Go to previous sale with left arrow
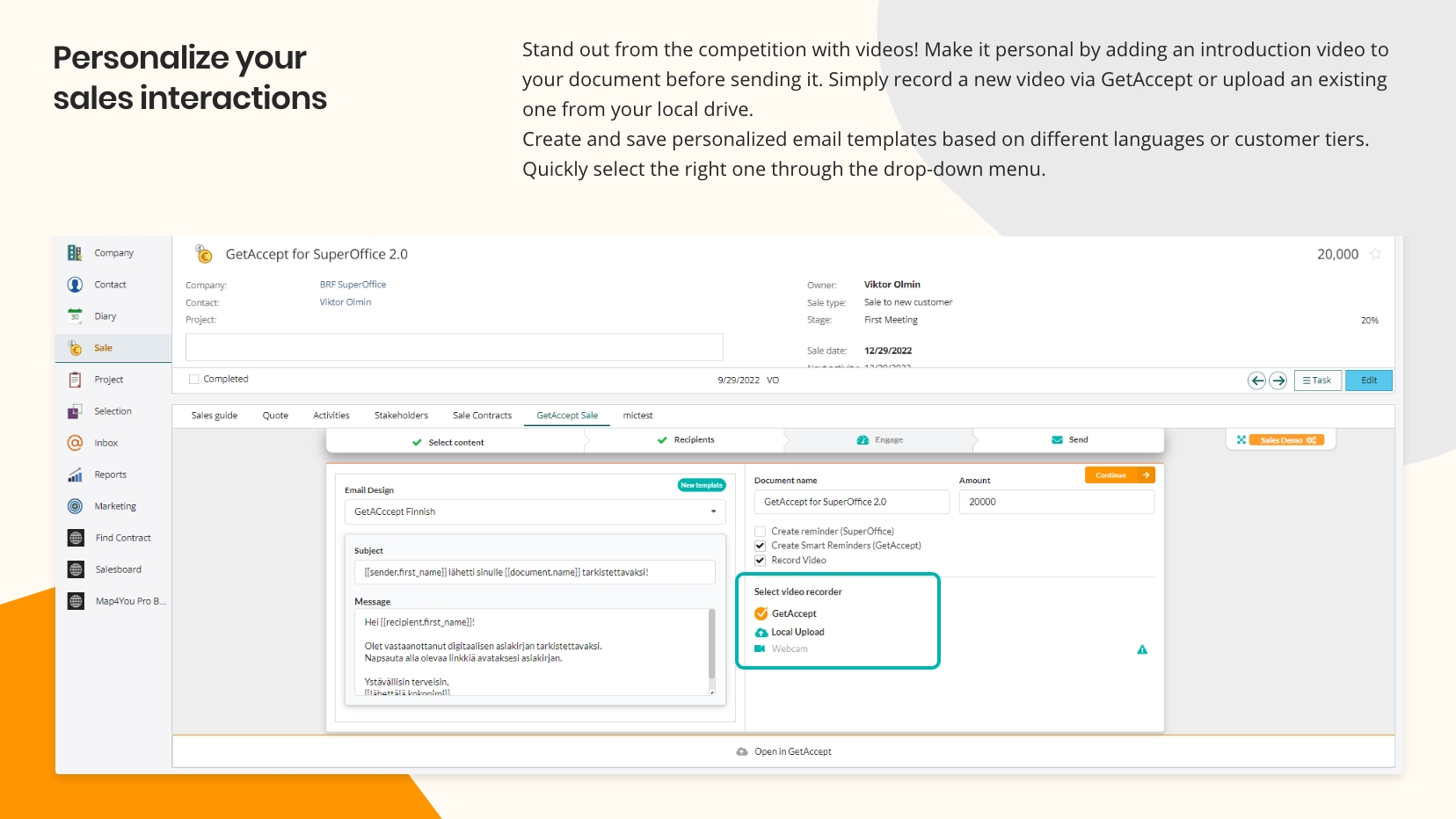The height and width of the screenshot is (819, 1456). point(1257,381)
